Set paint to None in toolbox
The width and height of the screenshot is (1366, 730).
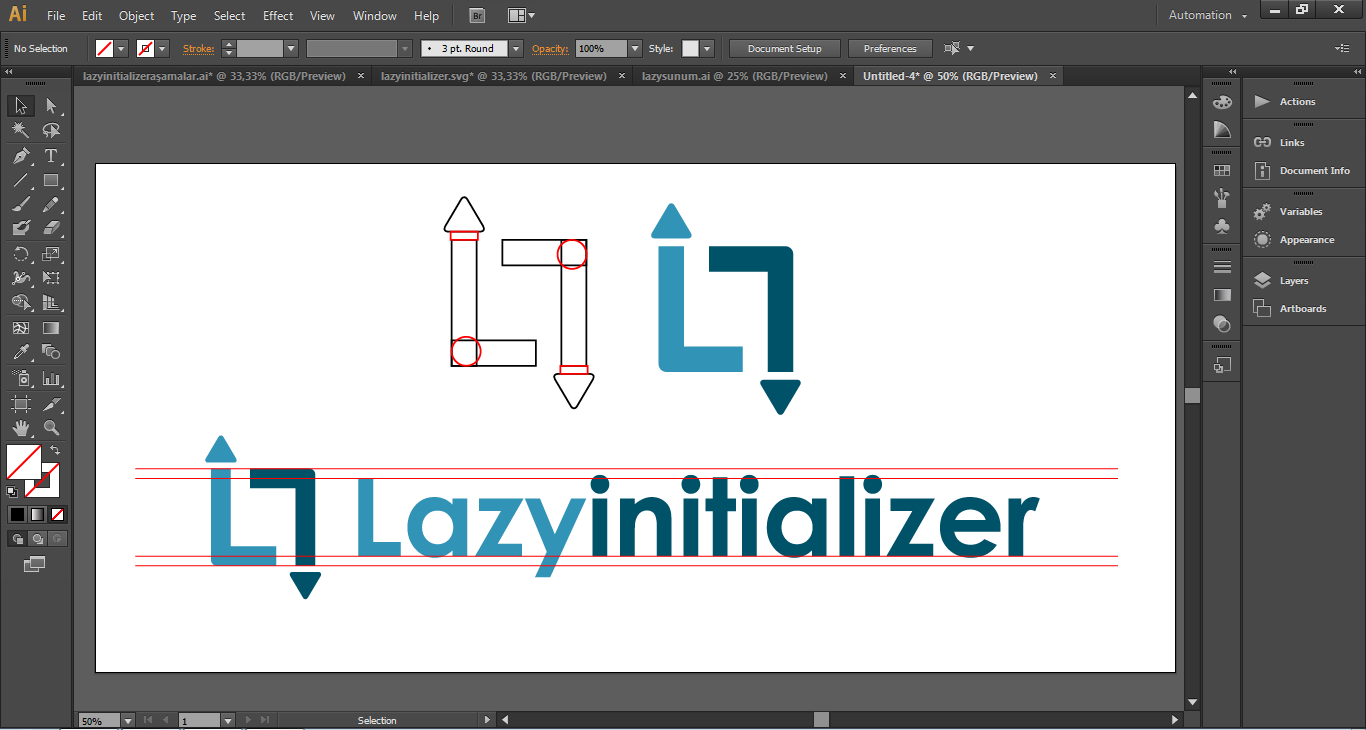(x=57, y=514)
